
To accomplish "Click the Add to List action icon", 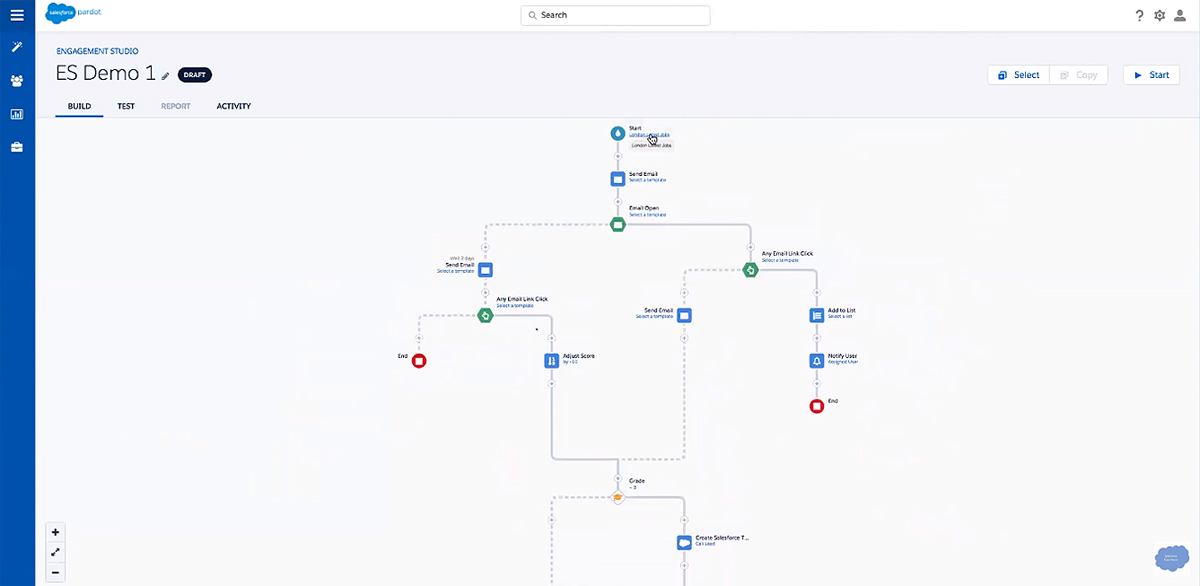I will point(817,315).
